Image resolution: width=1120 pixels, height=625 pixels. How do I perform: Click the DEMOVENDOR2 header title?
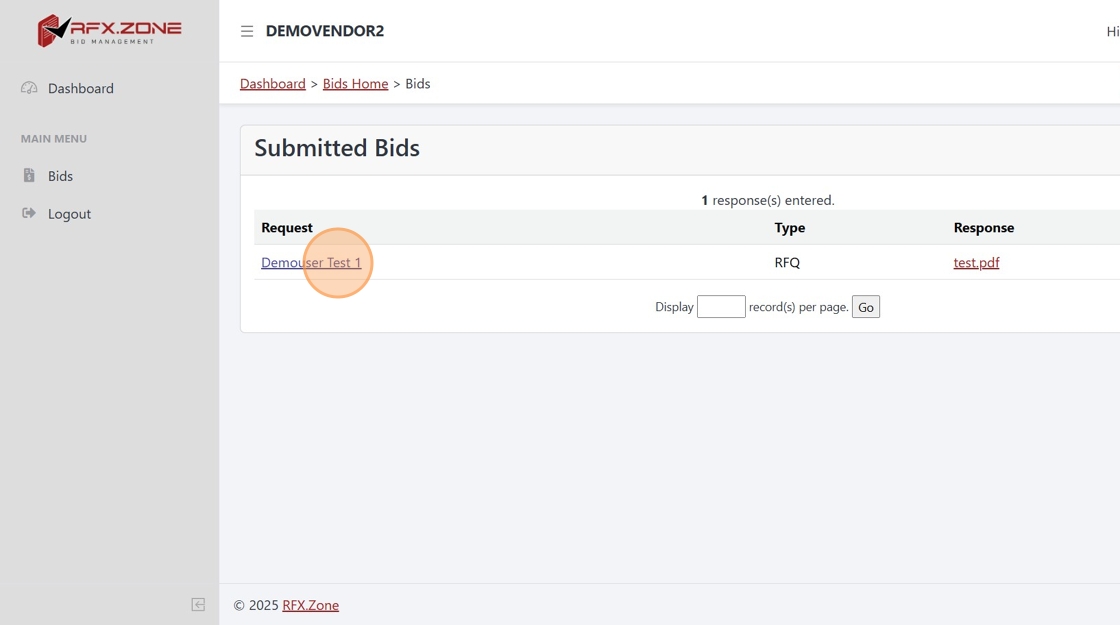click(x=324, y=31)
